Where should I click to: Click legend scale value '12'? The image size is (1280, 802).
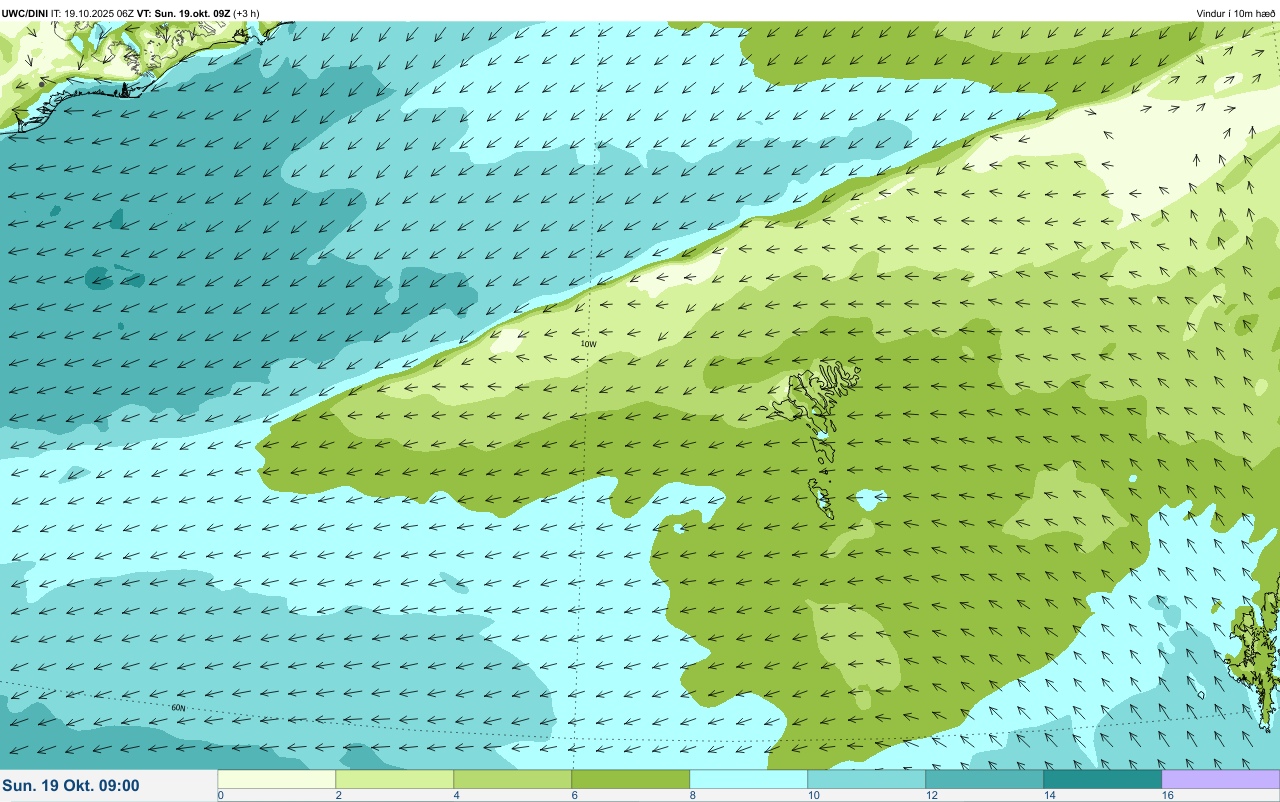(931, 795)
